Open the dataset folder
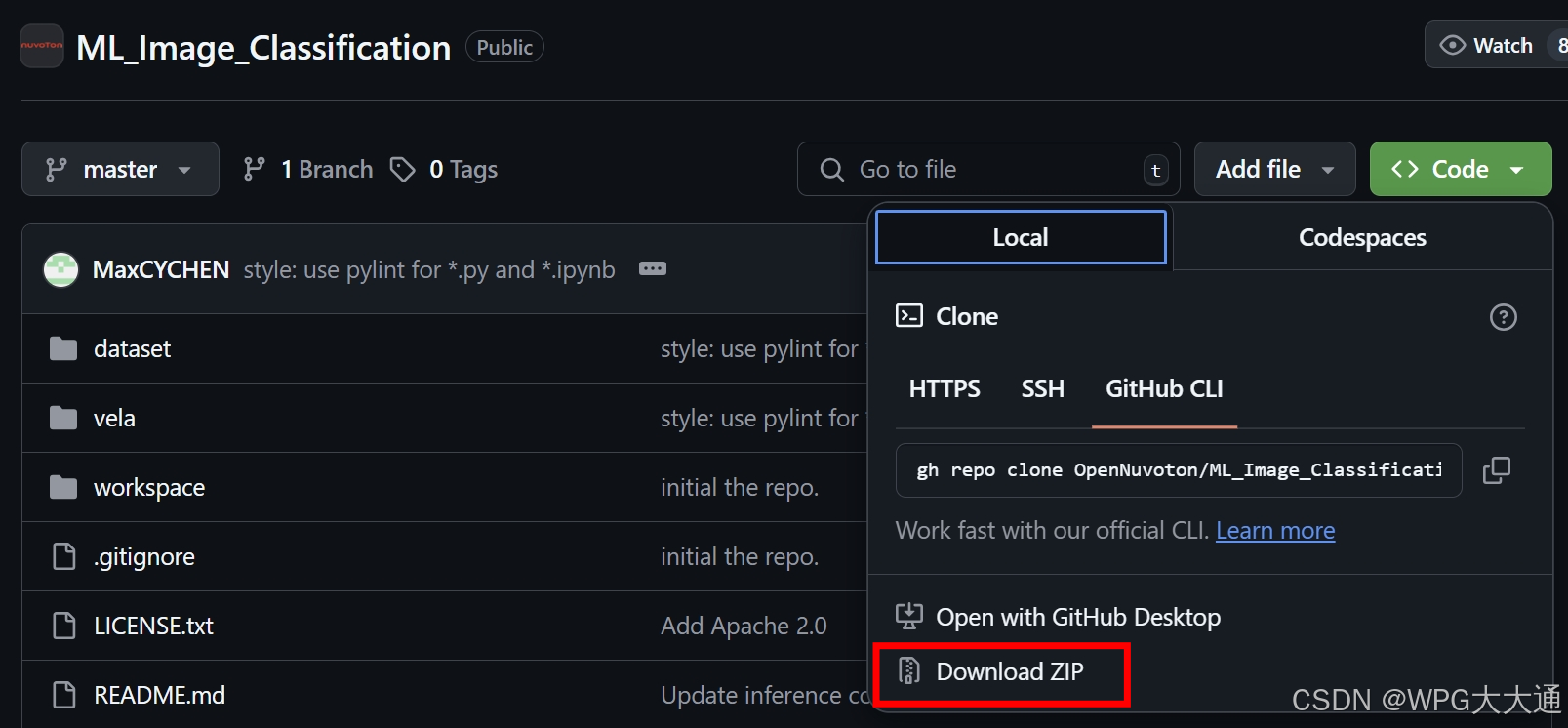 (132, 348)
